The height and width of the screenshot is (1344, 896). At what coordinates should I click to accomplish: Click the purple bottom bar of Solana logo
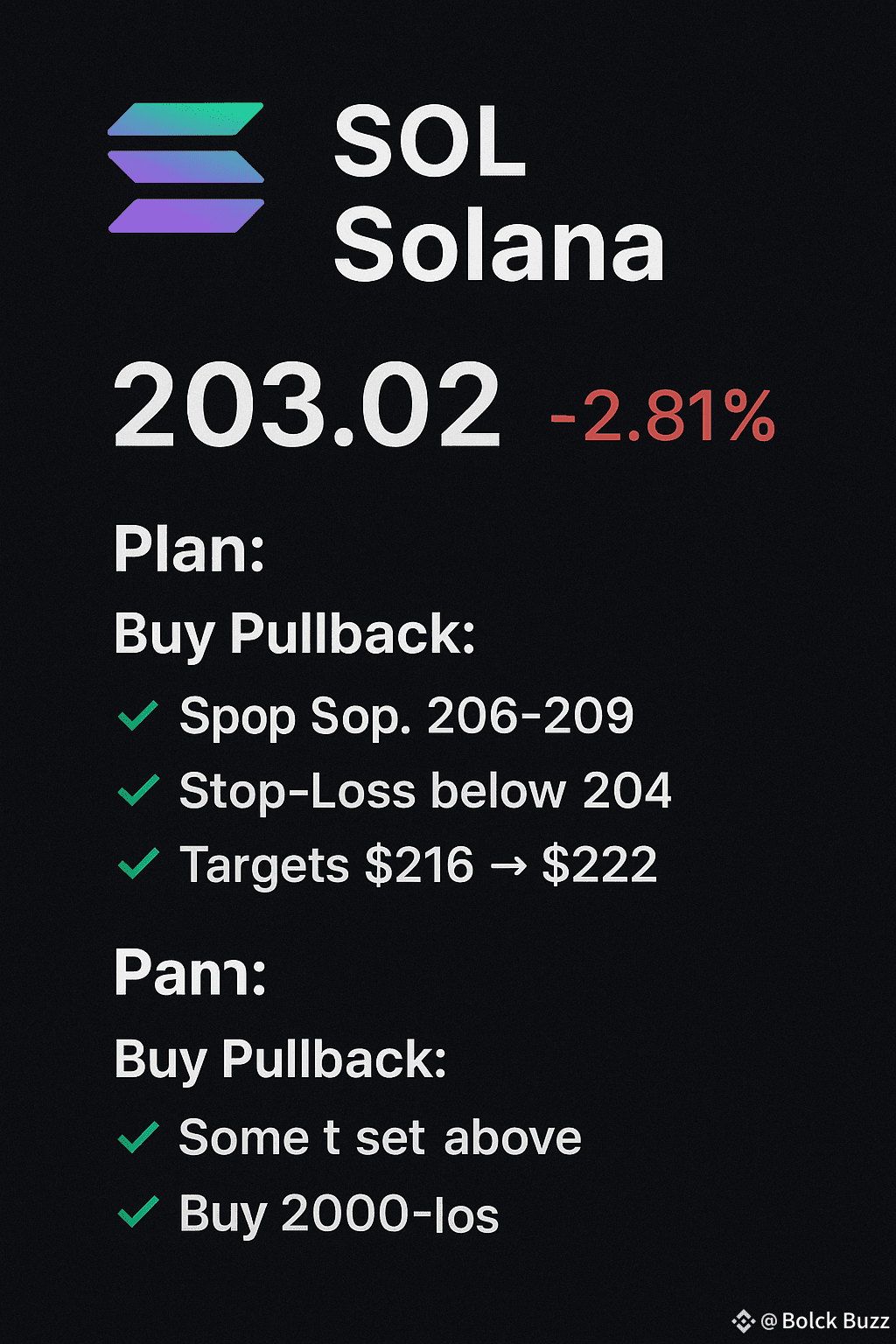(185, 216)
